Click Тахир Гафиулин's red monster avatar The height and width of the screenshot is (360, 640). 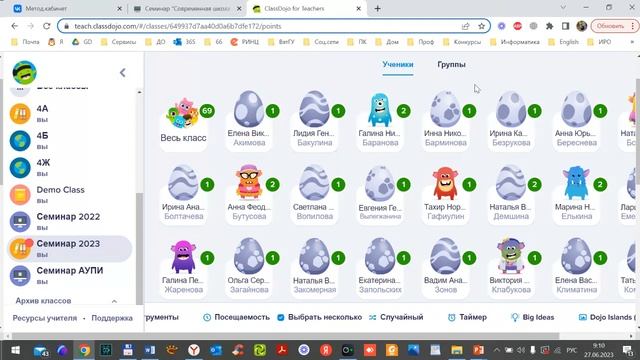click(x=445, y=183)
